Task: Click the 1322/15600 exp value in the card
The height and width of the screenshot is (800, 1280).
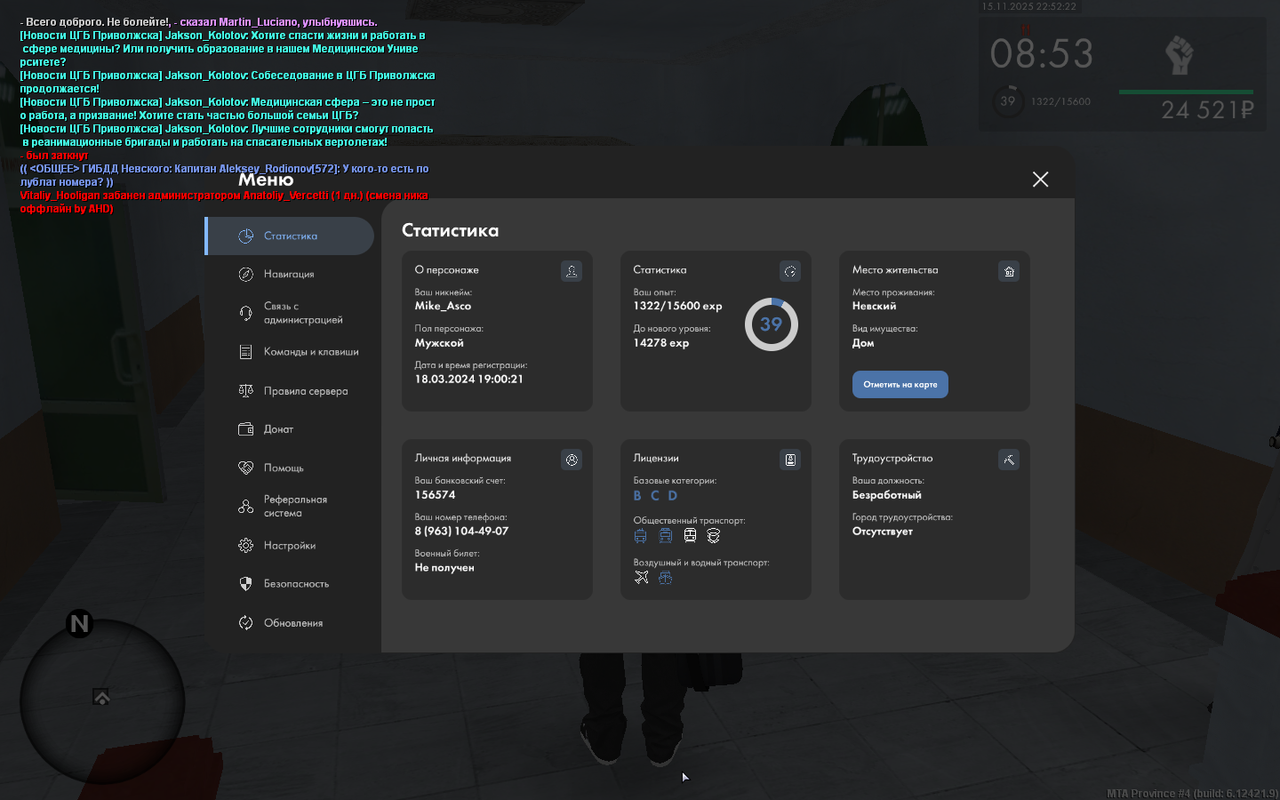Action: 678,306
